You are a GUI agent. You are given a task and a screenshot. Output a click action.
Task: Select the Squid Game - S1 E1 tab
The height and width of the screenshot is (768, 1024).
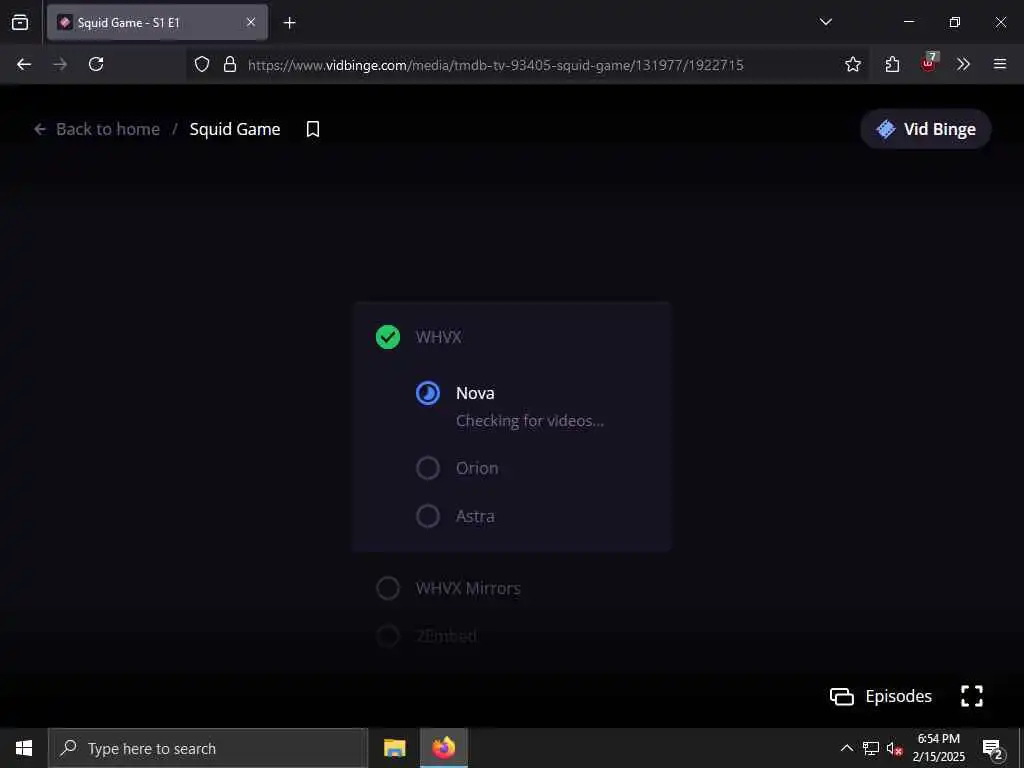click(x=157, y=22)
